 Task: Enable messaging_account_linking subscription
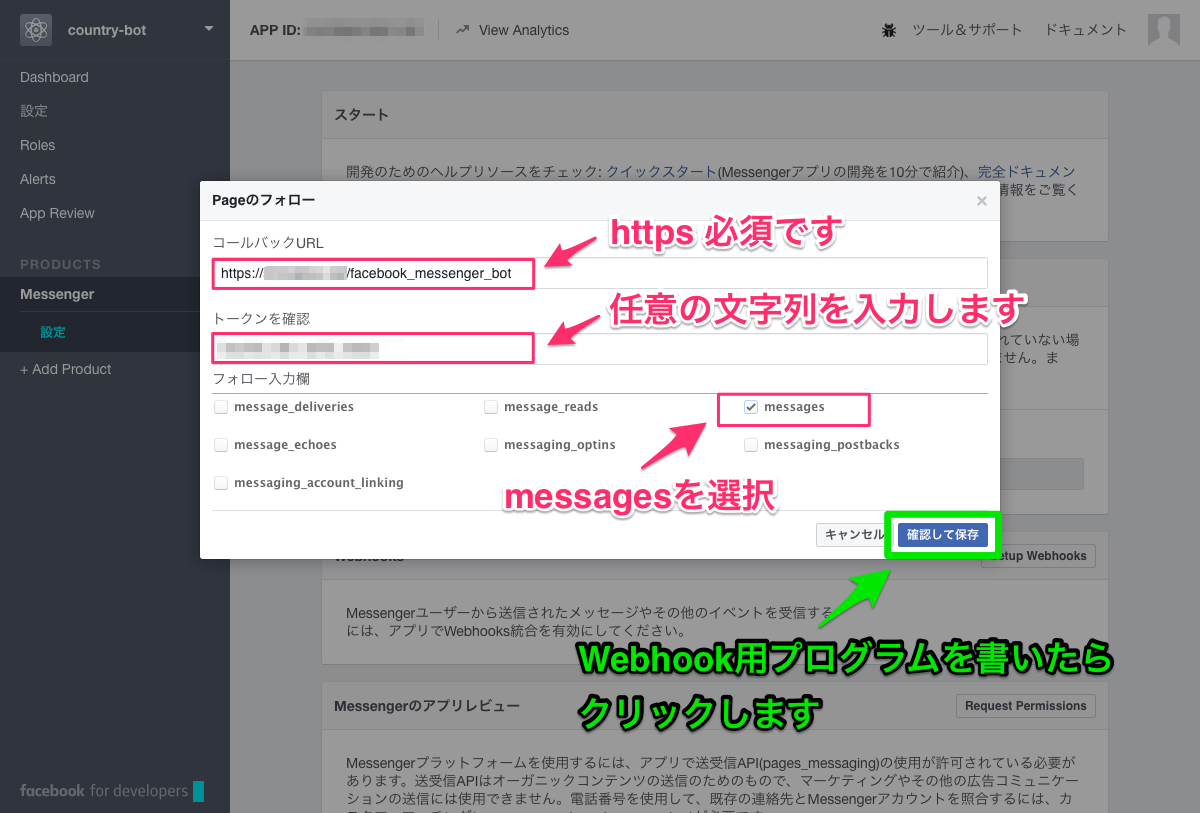pyautogui.click(x=221, y=482)
